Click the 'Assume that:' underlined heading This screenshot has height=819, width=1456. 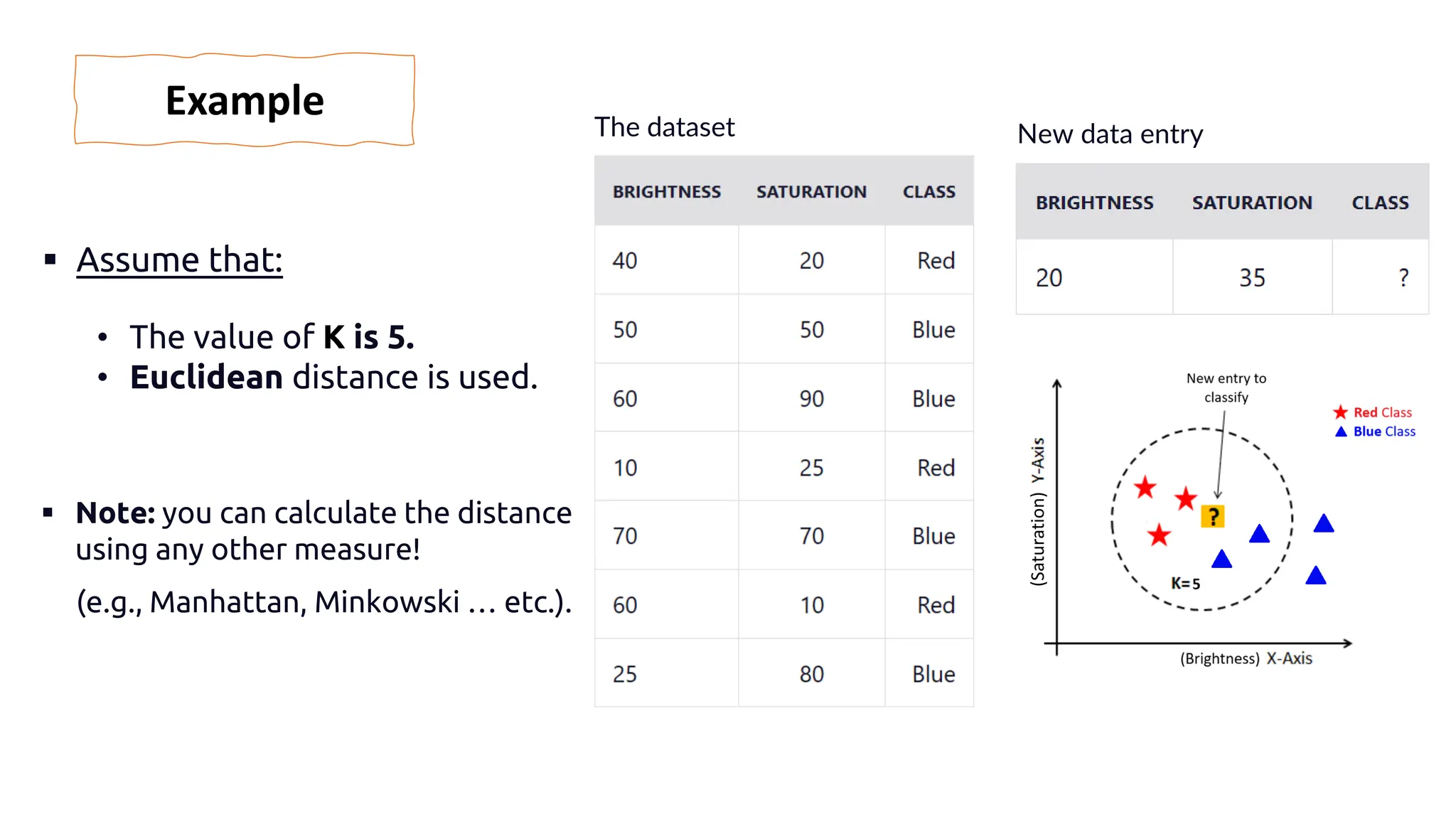[x=179, y=259]
